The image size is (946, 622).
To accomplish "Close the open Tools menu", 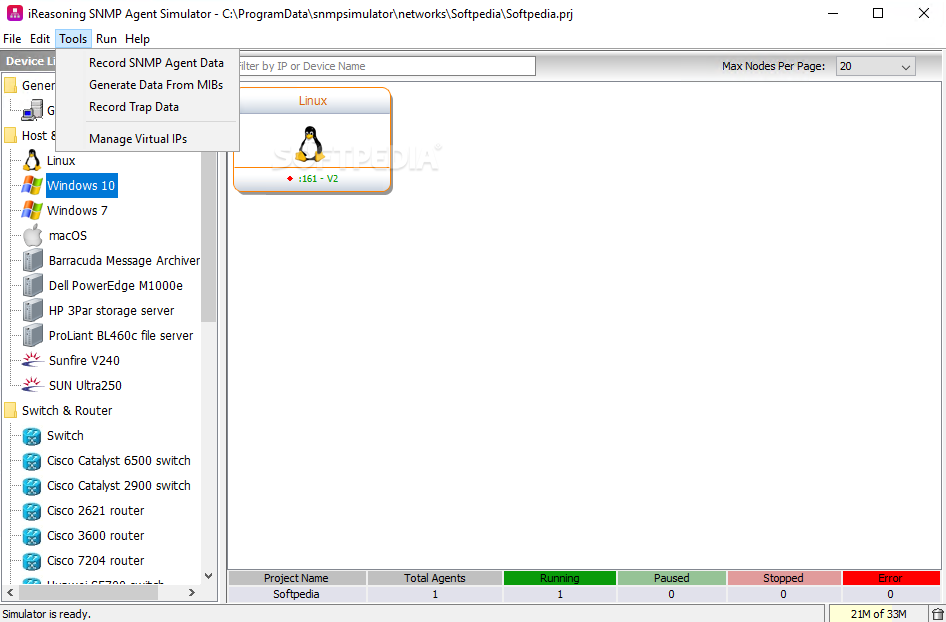I will click(73, 39).
